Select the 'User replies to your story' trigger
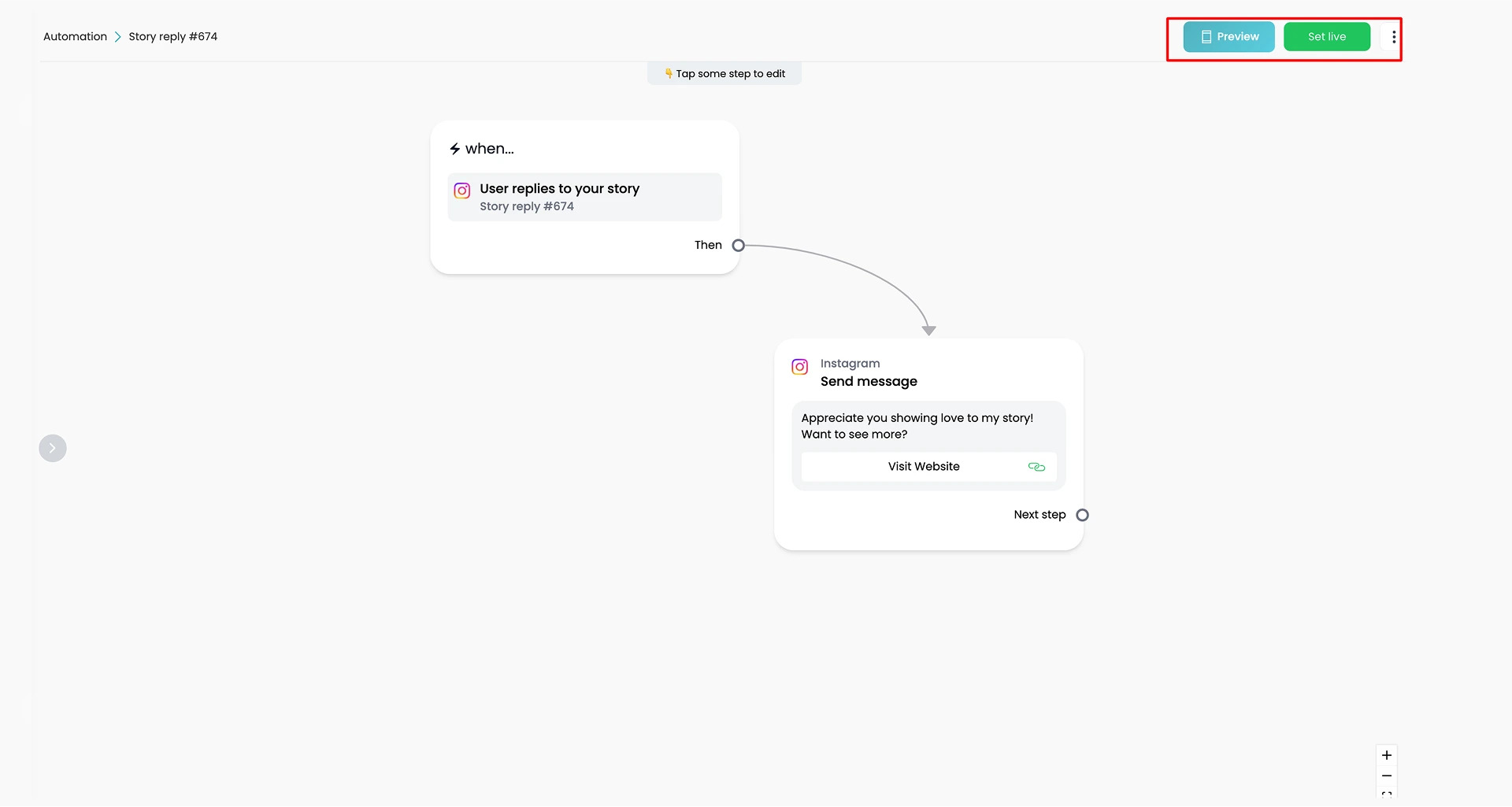 click(584, 197)
